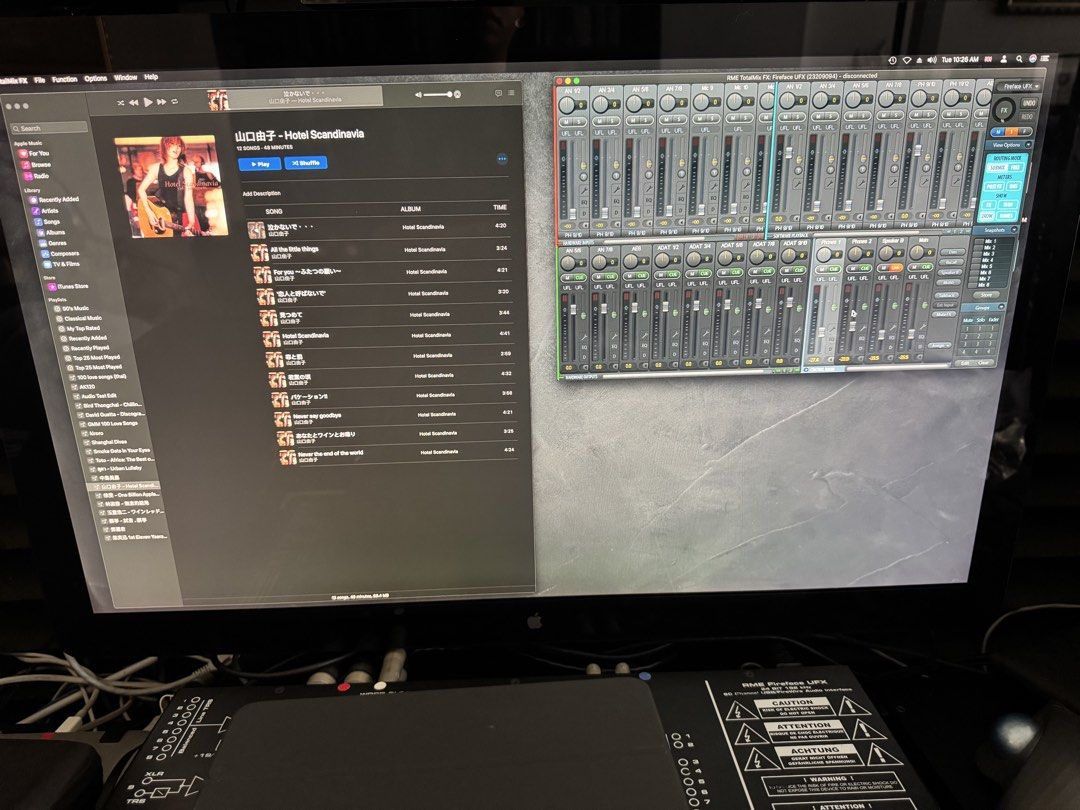
Task: Click the volume icon in menu bar
Action: 931,60
